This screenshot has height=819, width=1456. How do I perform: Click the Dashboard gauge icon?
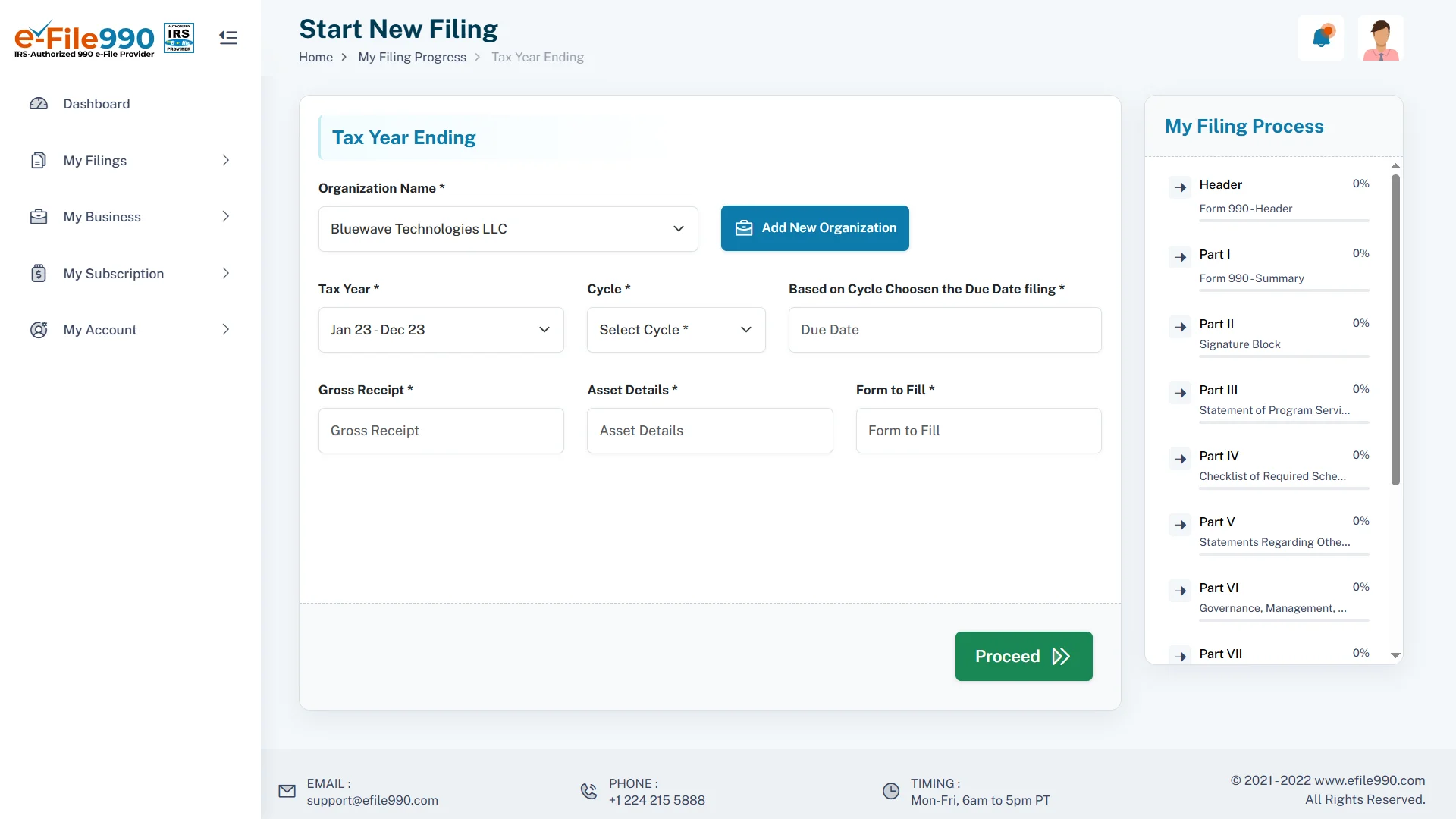[x=39, y=104]
